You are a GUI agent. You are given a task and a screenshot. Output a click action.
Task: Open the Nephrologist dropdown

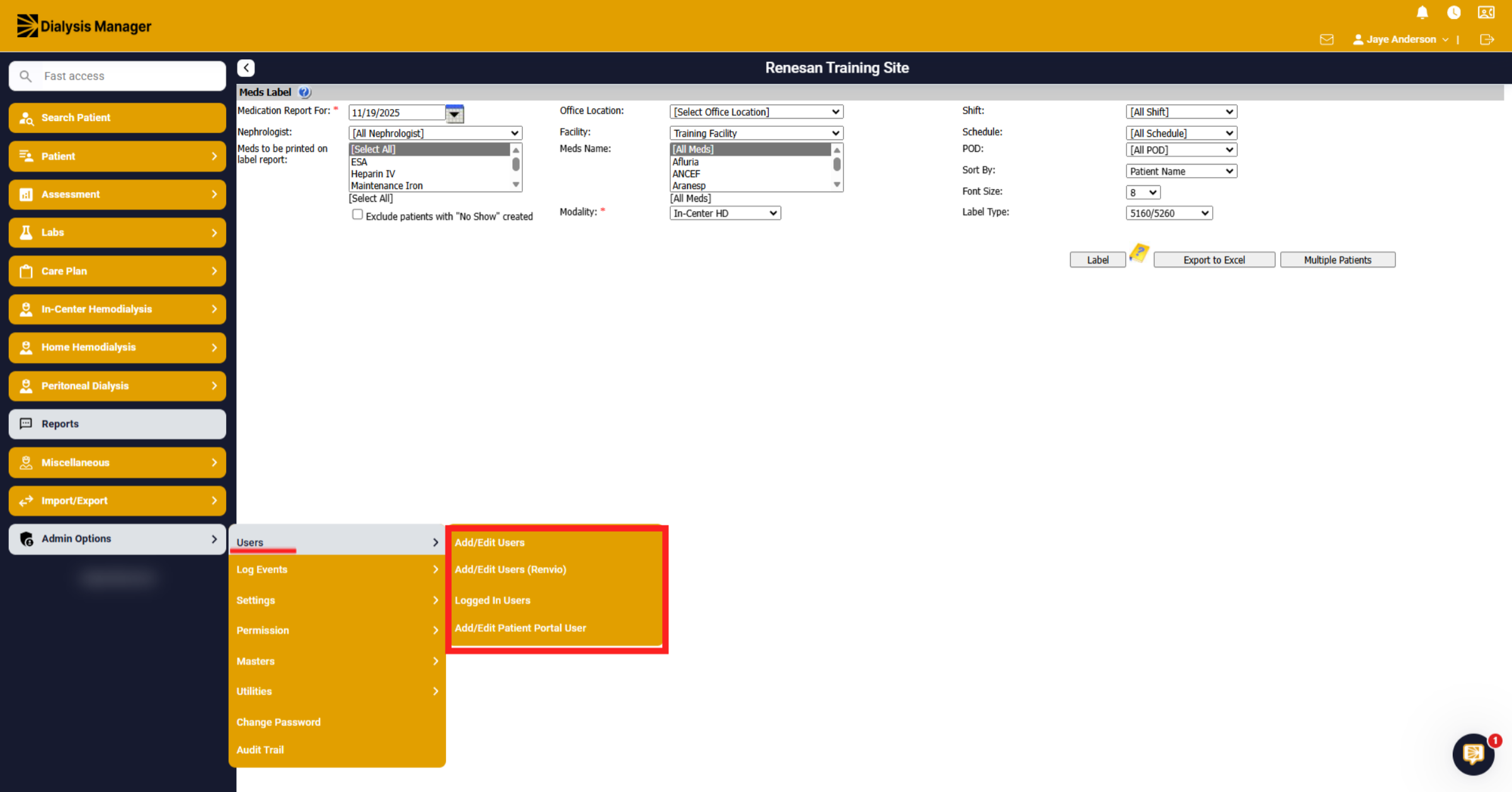[435, 133]
